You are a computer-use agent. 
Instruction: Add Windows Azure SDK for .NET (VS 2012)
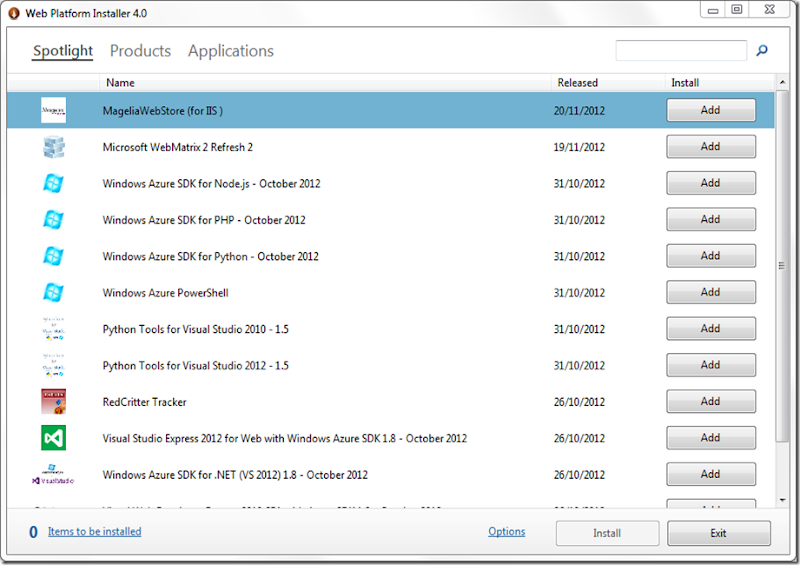[711, 475]
